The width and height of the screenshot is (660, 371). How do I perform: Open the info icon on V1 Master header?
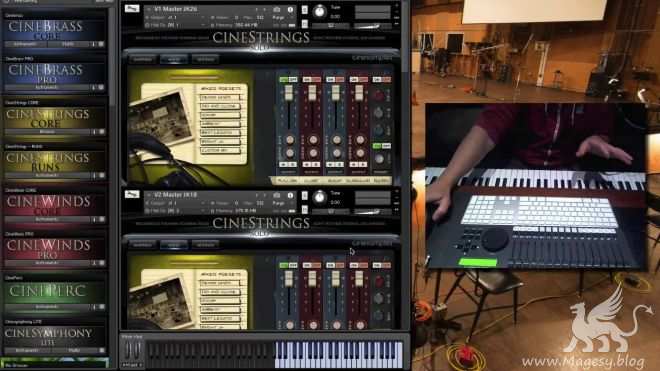coord(290,9)
